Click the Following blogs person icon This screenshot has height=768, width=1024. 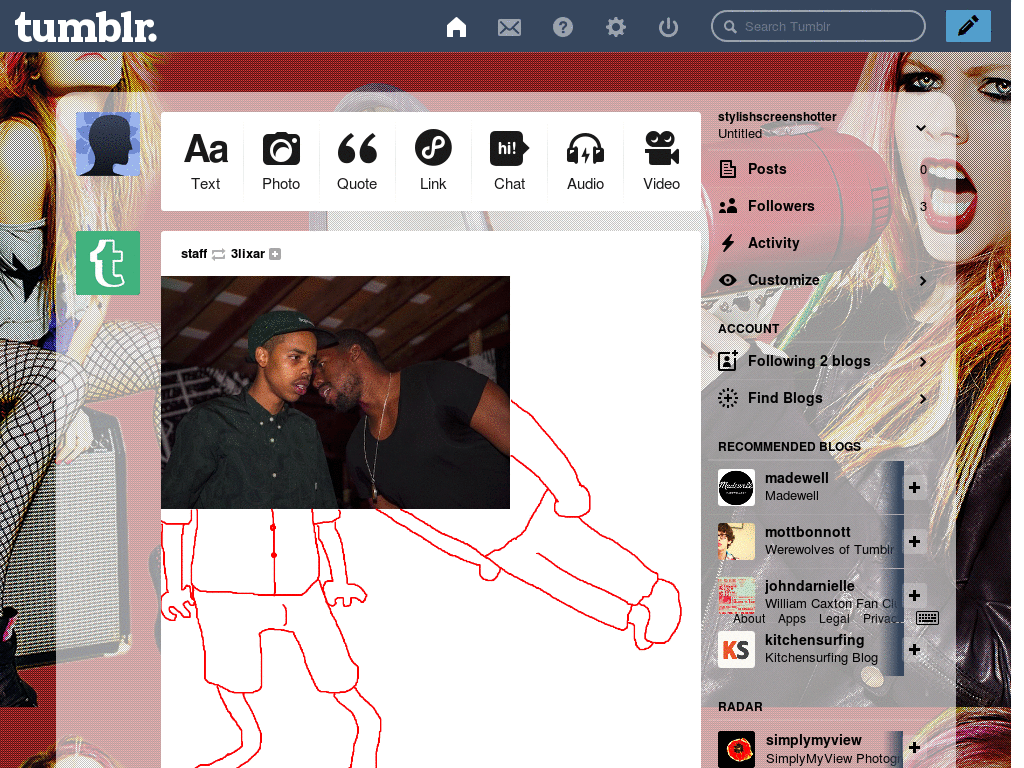(728, 360)
